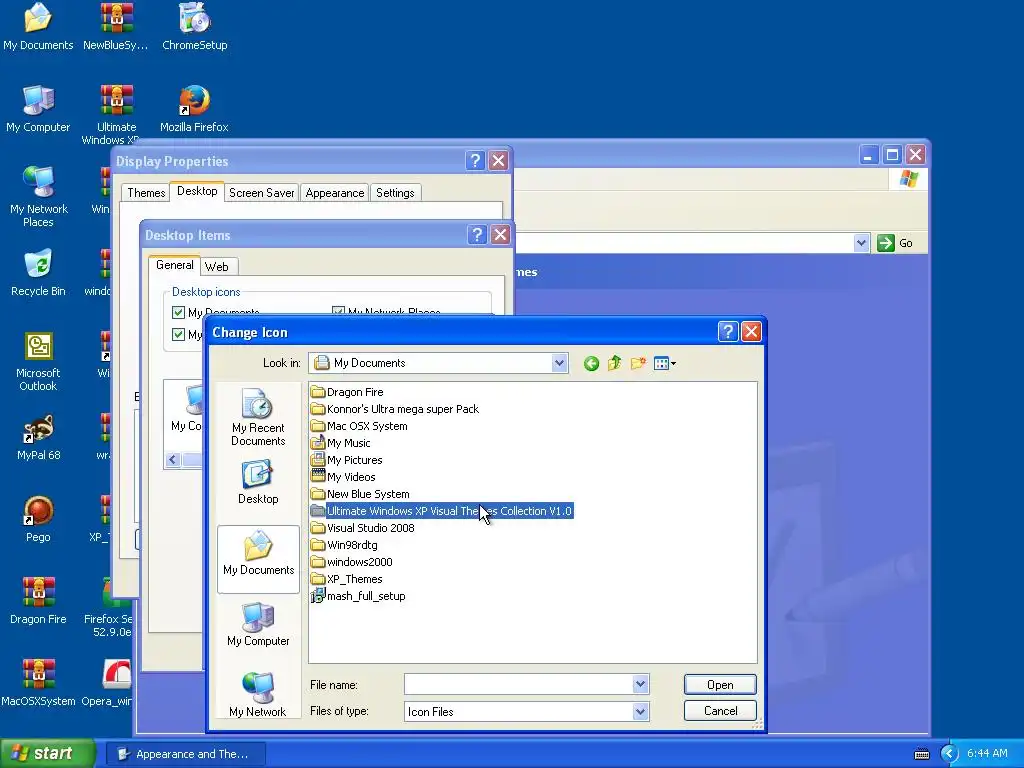Click the File name input field
This screenshot has width=1024, height=768.
[519, 684]
